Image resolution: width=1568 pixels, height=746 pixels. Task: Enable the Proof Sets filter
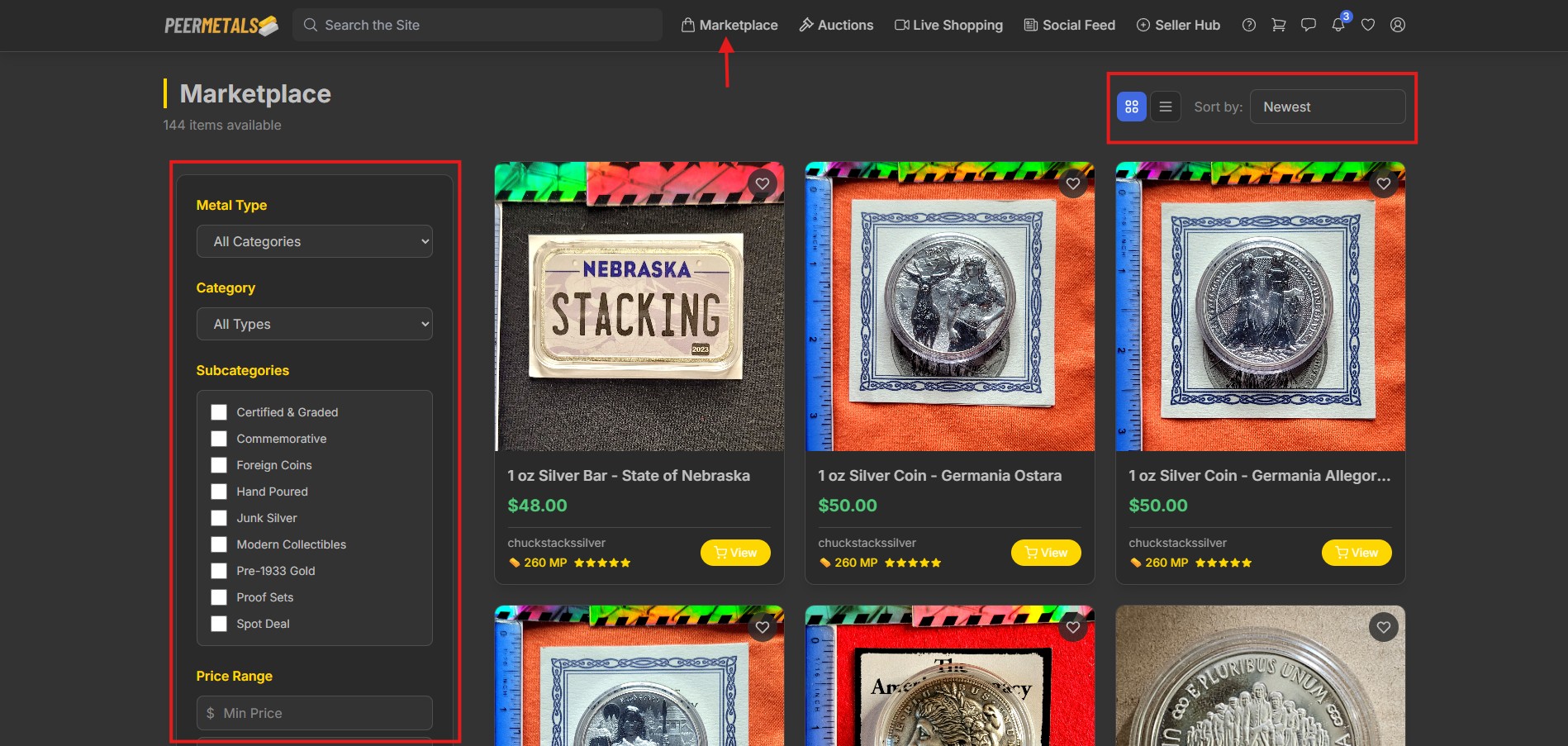(219, 597)
